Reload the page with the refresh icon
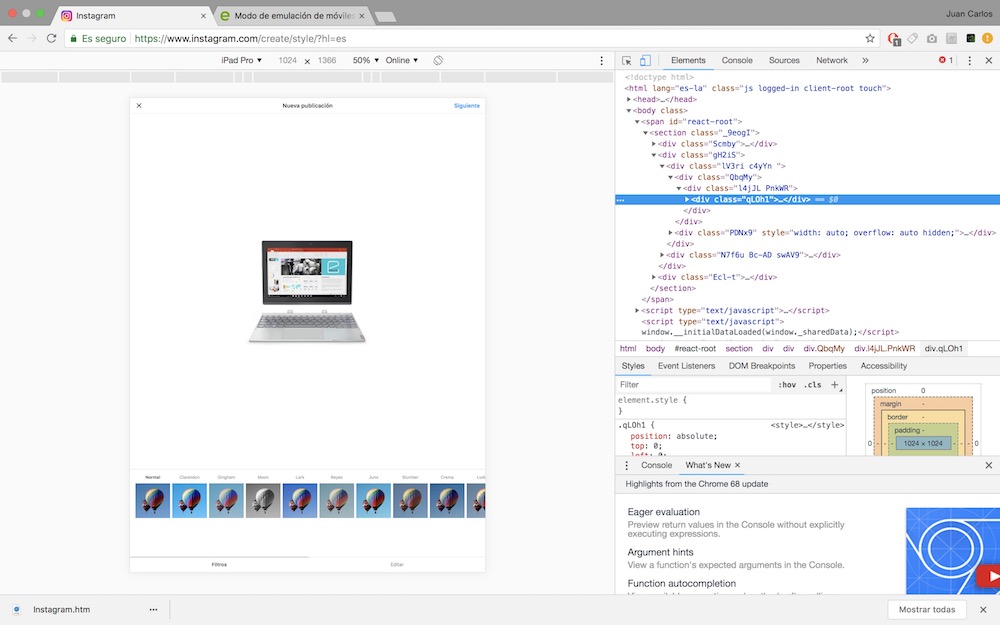1000x625 pixels. 52,38
